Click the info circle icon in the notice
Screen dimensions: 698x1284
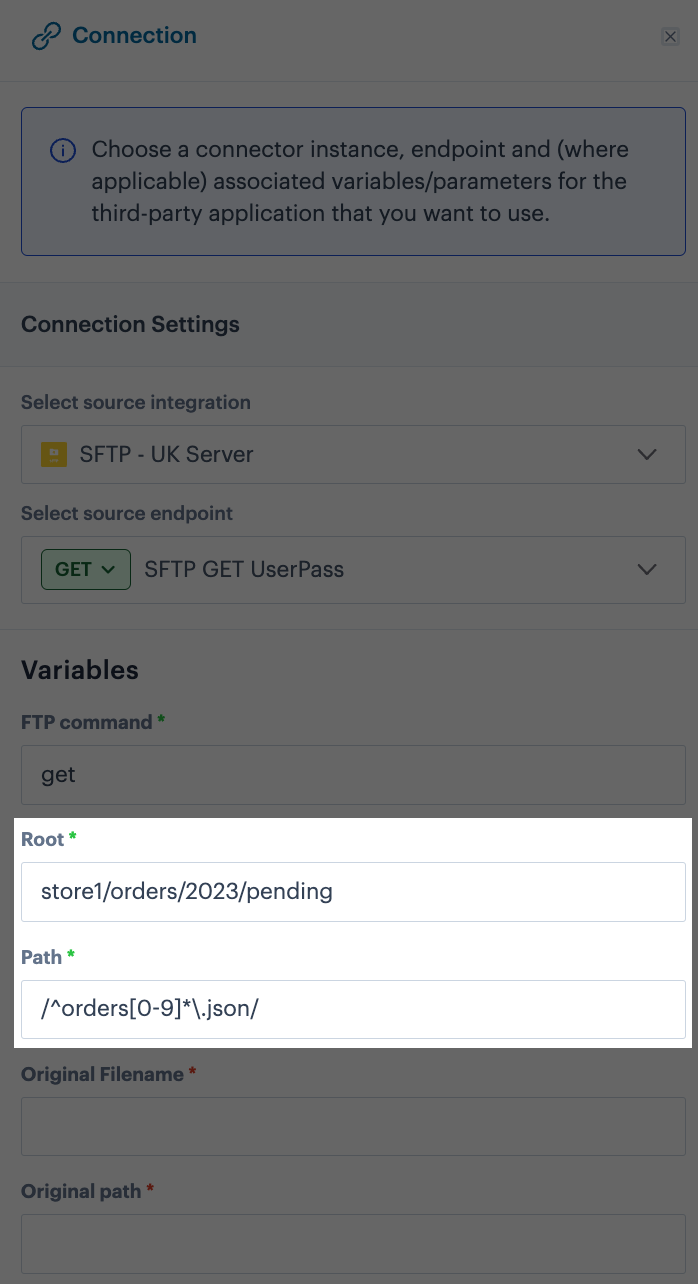(63, 151)
